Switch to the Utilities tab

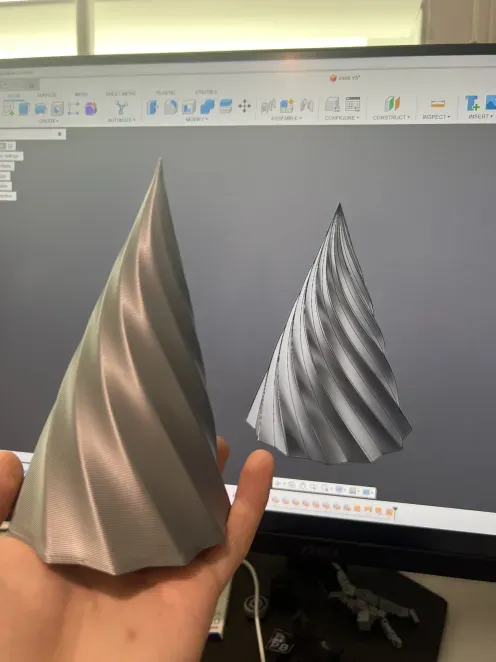[206, 92]
